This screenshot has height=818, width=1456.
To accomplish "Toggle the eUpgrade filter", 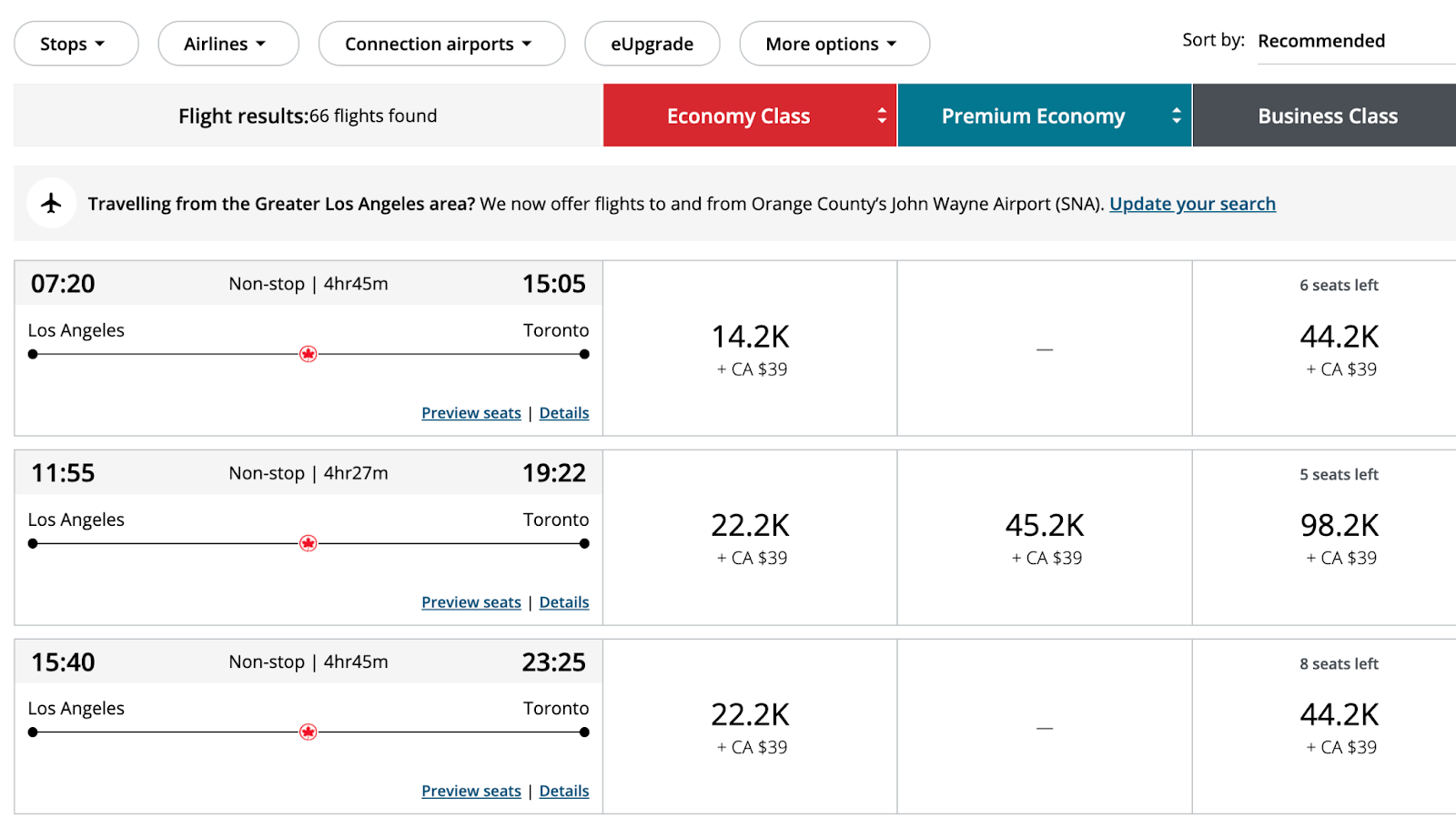I will pos(652,44).
